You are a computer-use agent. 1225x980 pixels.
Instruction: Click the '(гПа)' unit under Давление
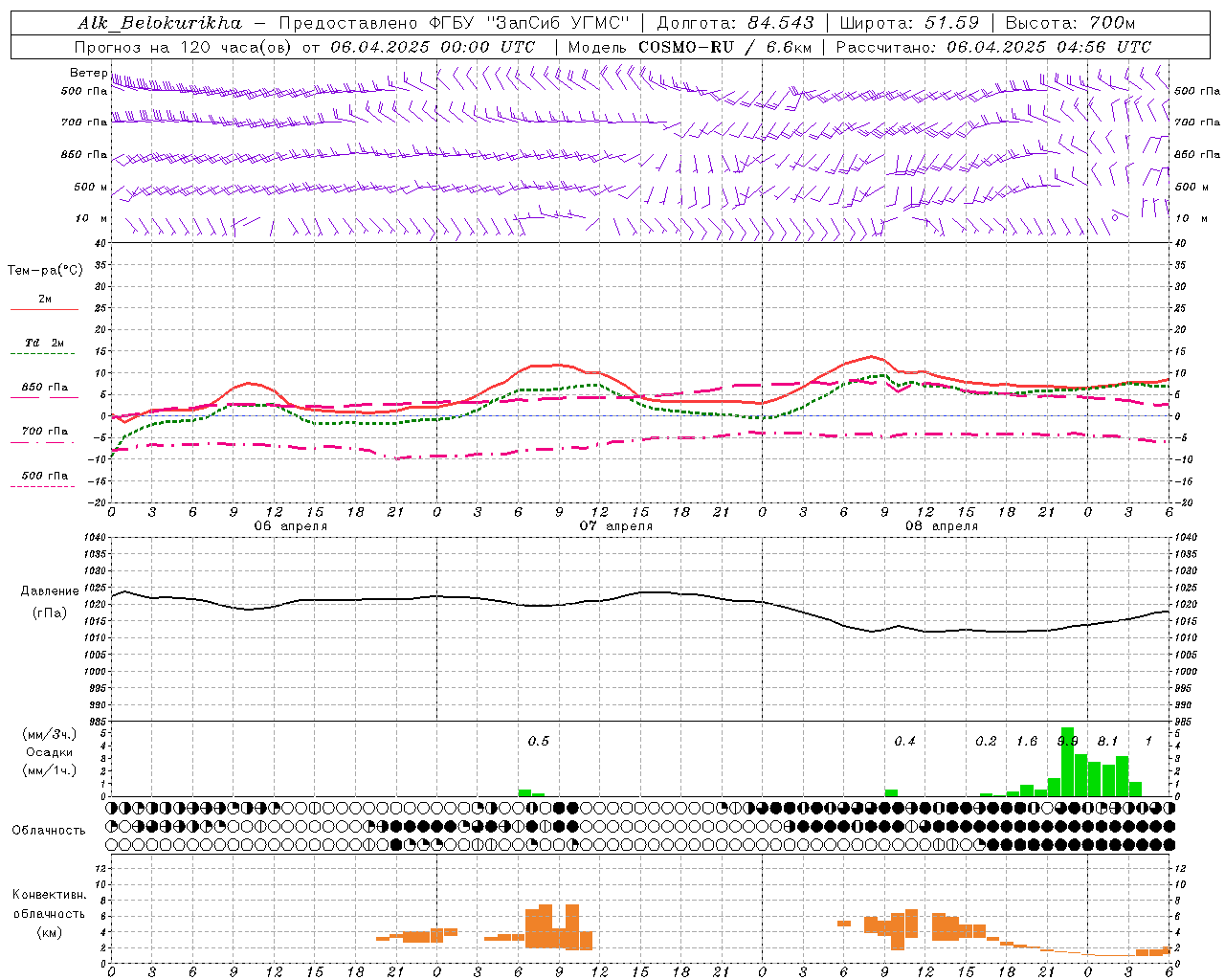(50, 613)
